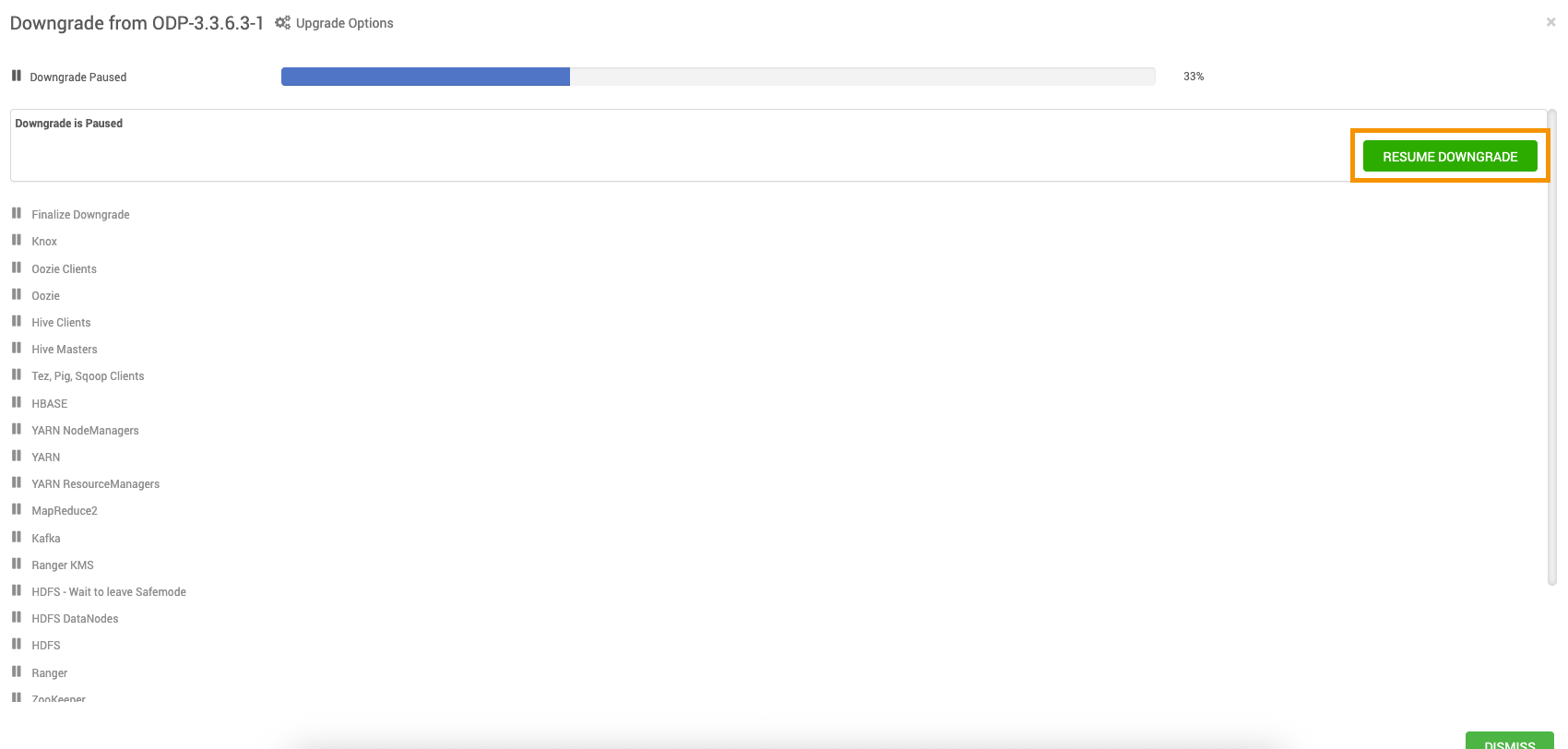Click the downgrade progress bar
The width and height of the screenshot is (1568, 749).
(x=718, y=77)
